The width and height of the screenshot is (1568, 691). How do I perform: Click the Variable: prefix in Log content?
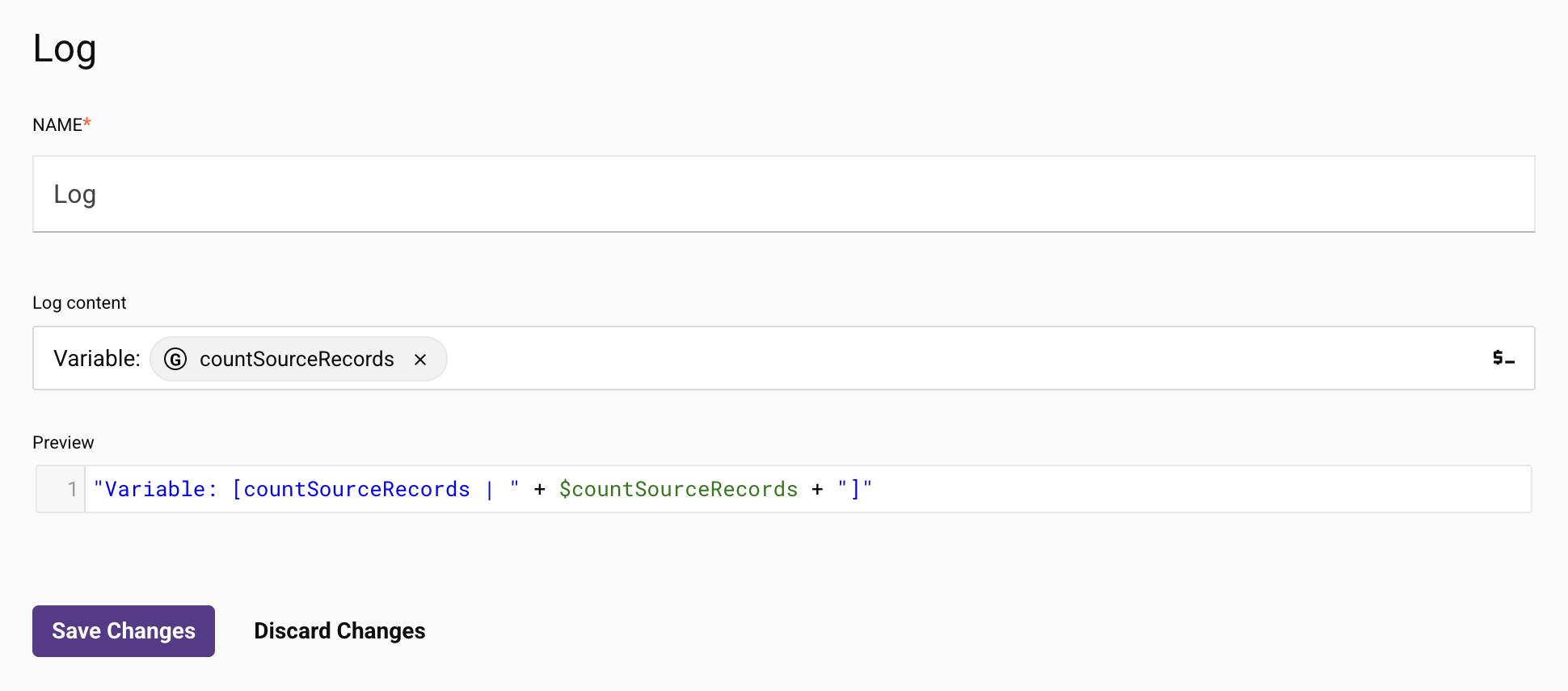96,358
